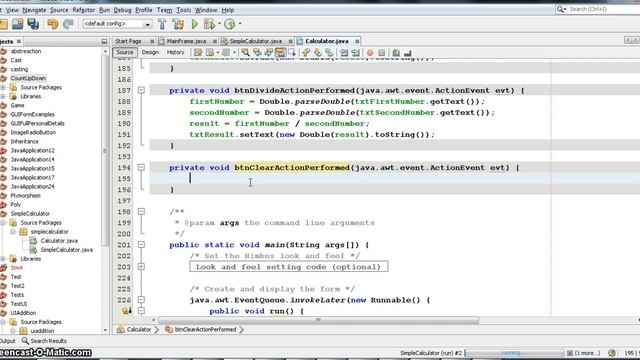Collapse the btnDivideActionPerformed method fold
Screen dimensions: 640x360
pos(141,90)
